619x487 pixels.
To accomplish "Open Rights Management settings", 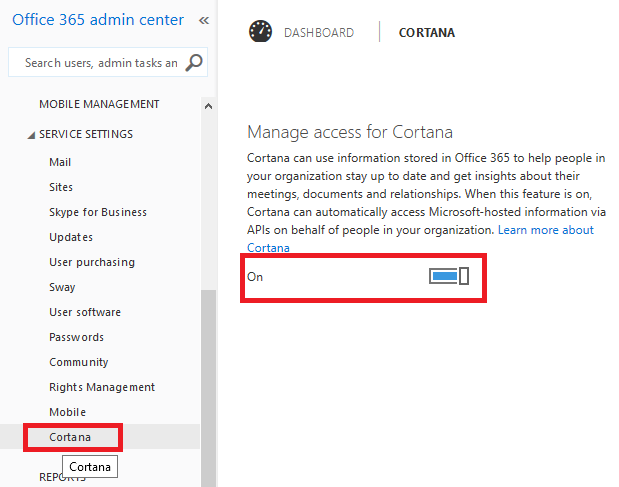I will 102,387.
